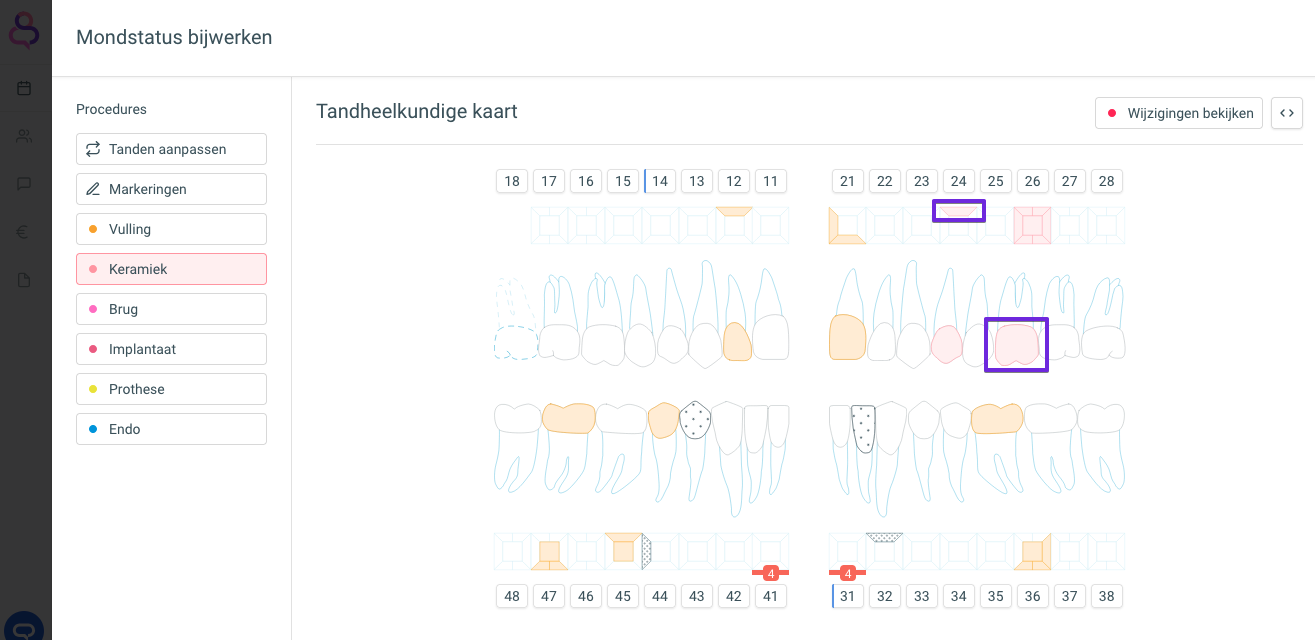1315x640 pixels.
Task: Choose the Brug procedure option
Action: click(171, 309)
